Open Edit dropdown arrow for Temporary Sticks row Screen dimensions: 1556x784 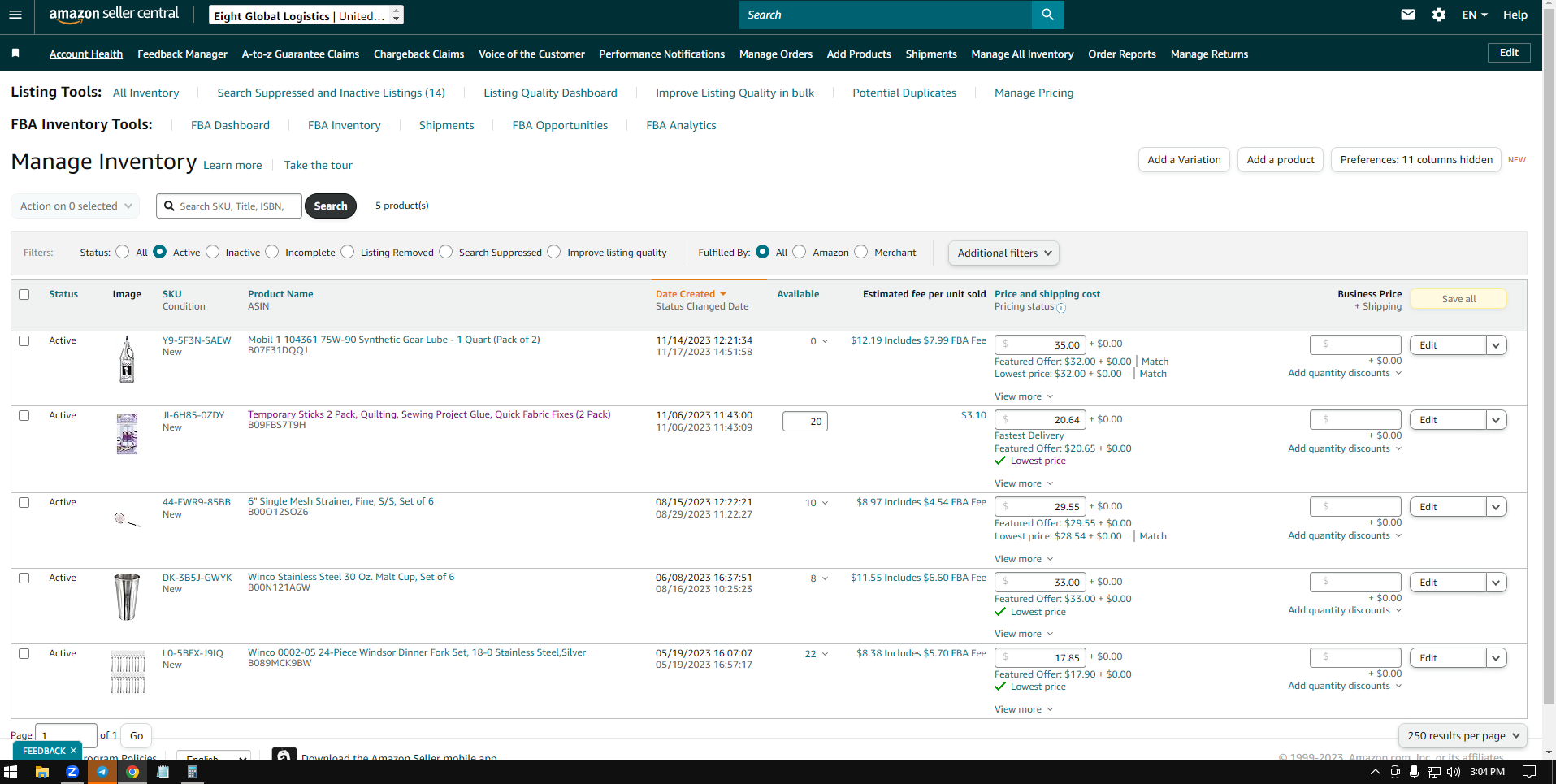pyautogui.click(x=1496, y=420)
